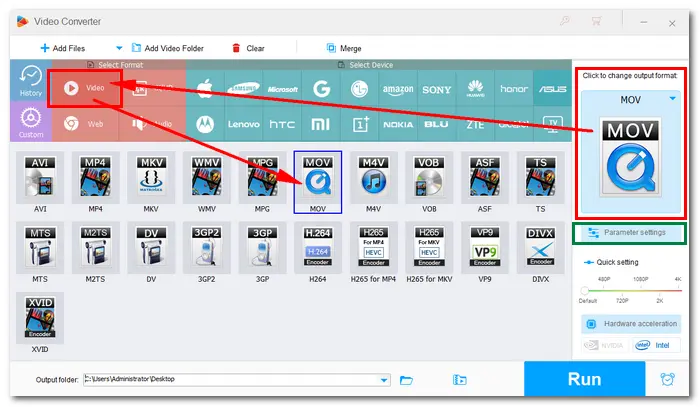Open the Google device presets

point(321,89)
